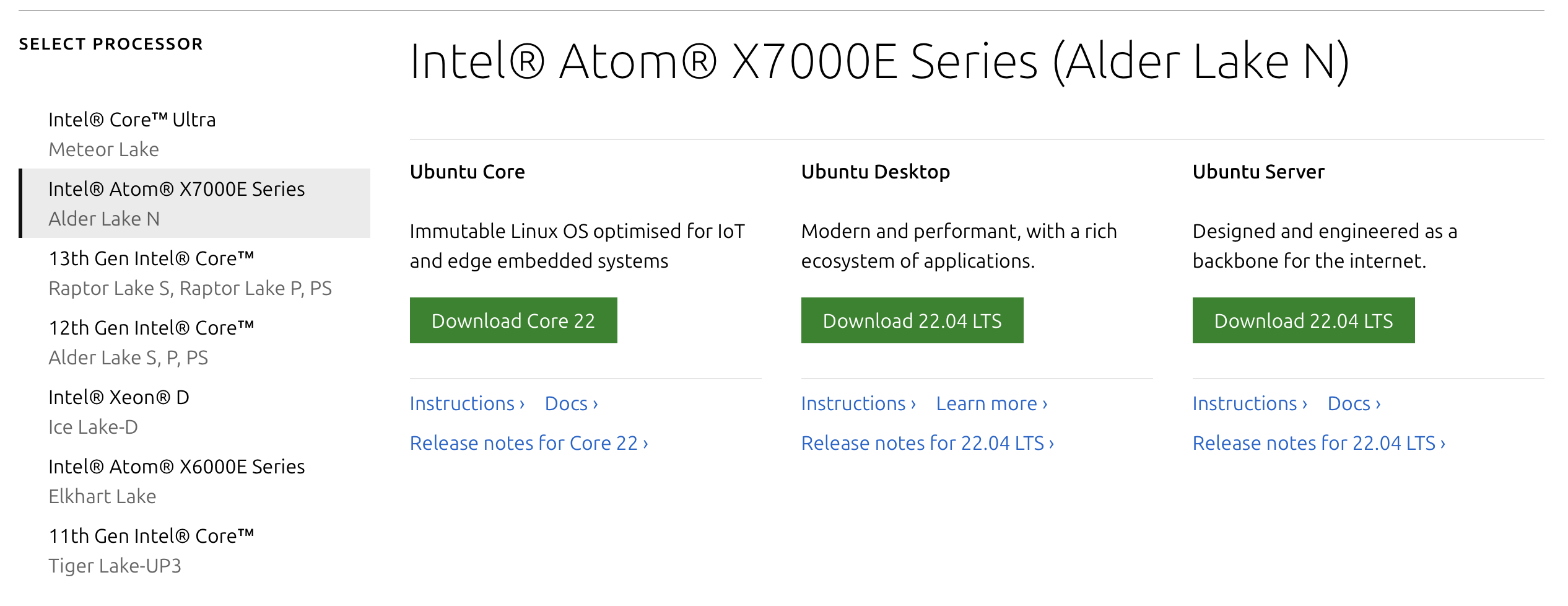1568x606 pixels.
Task: Choose 13th Gen Intel Core Raptor Lake
Action: pyautogui.click(x=190, y=273)
